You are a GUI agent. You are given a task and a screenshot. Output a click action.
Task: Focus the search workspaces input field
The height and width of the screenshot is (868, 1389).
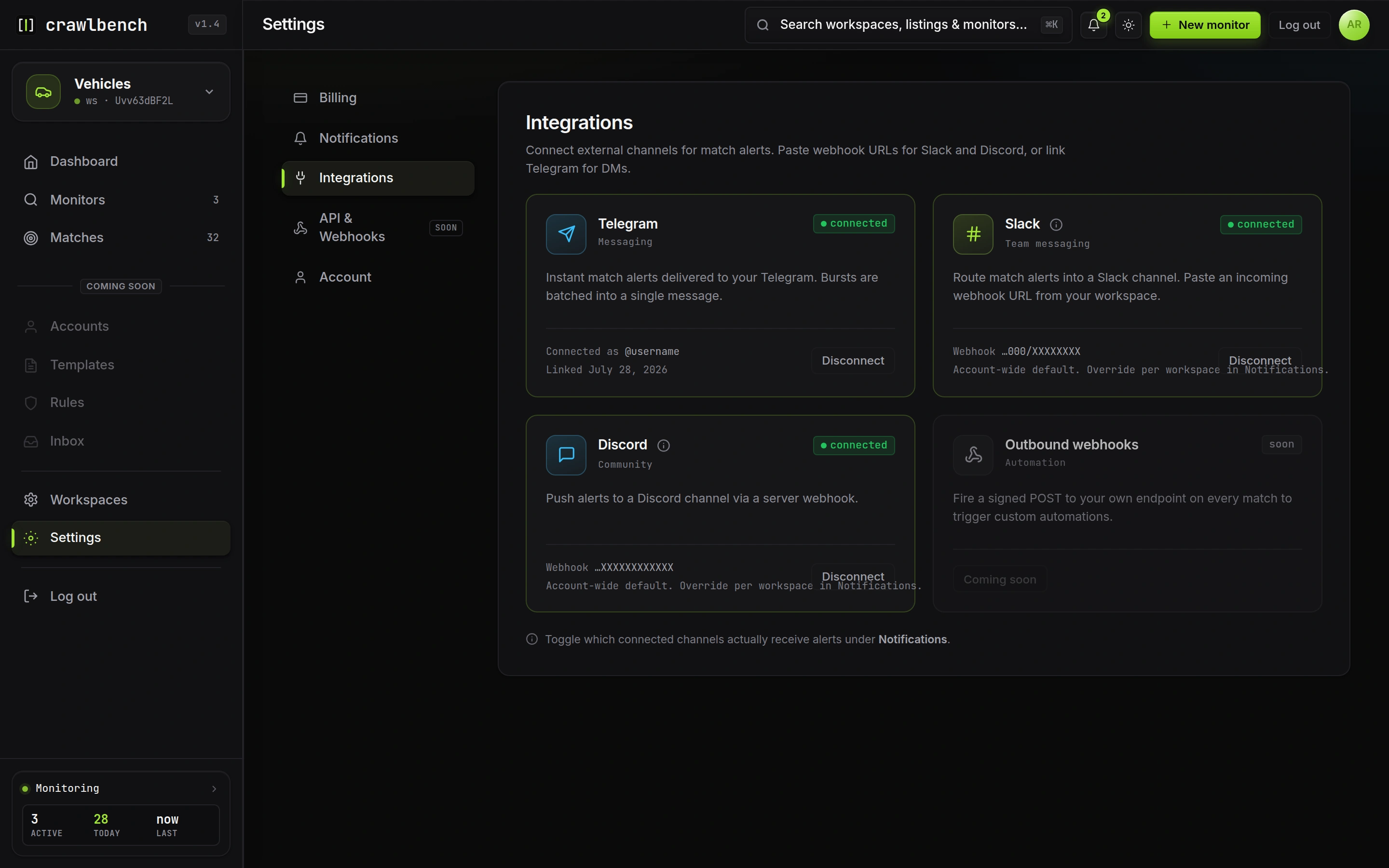click(908, 25)
